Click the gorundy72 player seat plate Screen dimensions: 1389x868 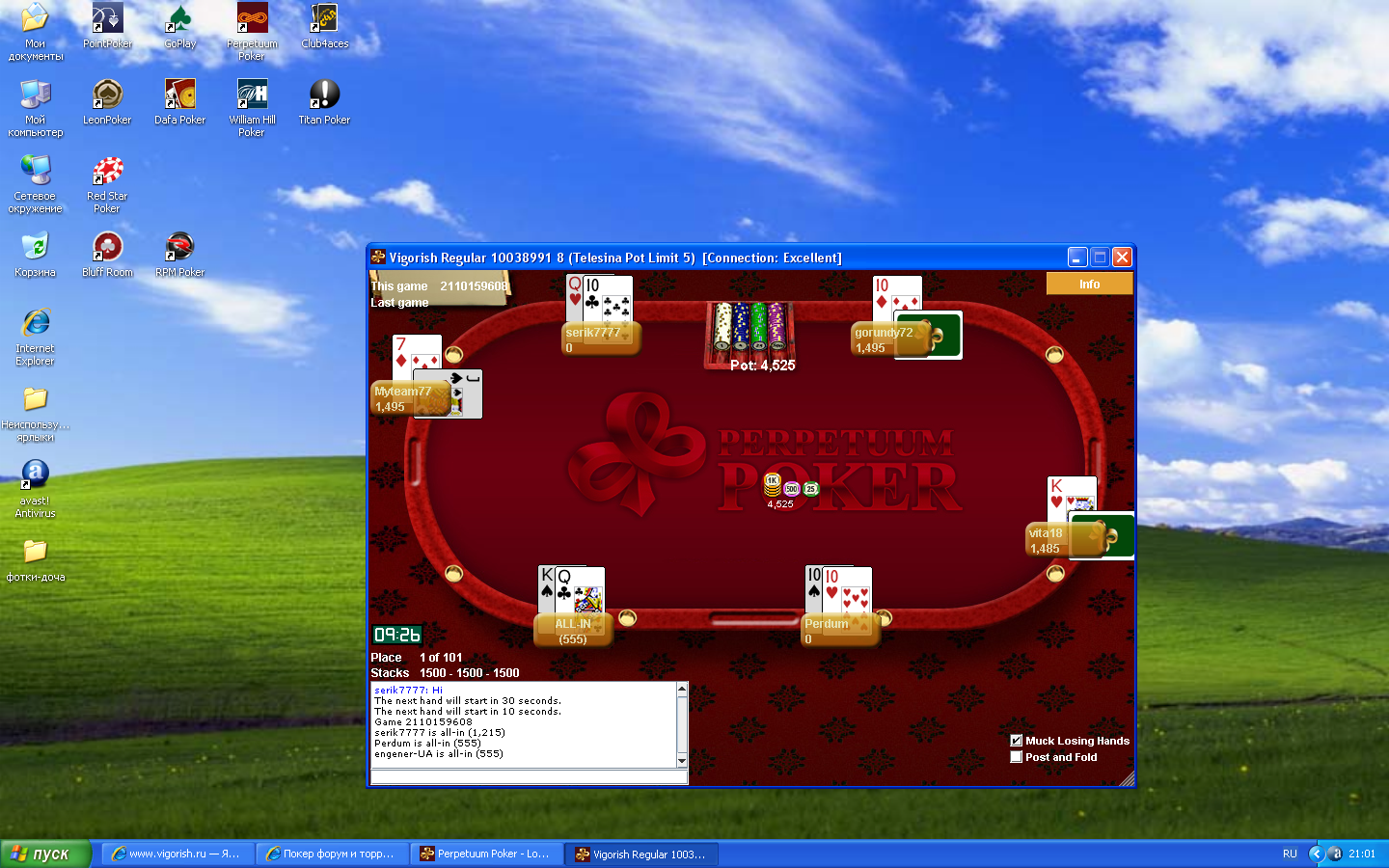pyautogui.click(x=890, y=339)
